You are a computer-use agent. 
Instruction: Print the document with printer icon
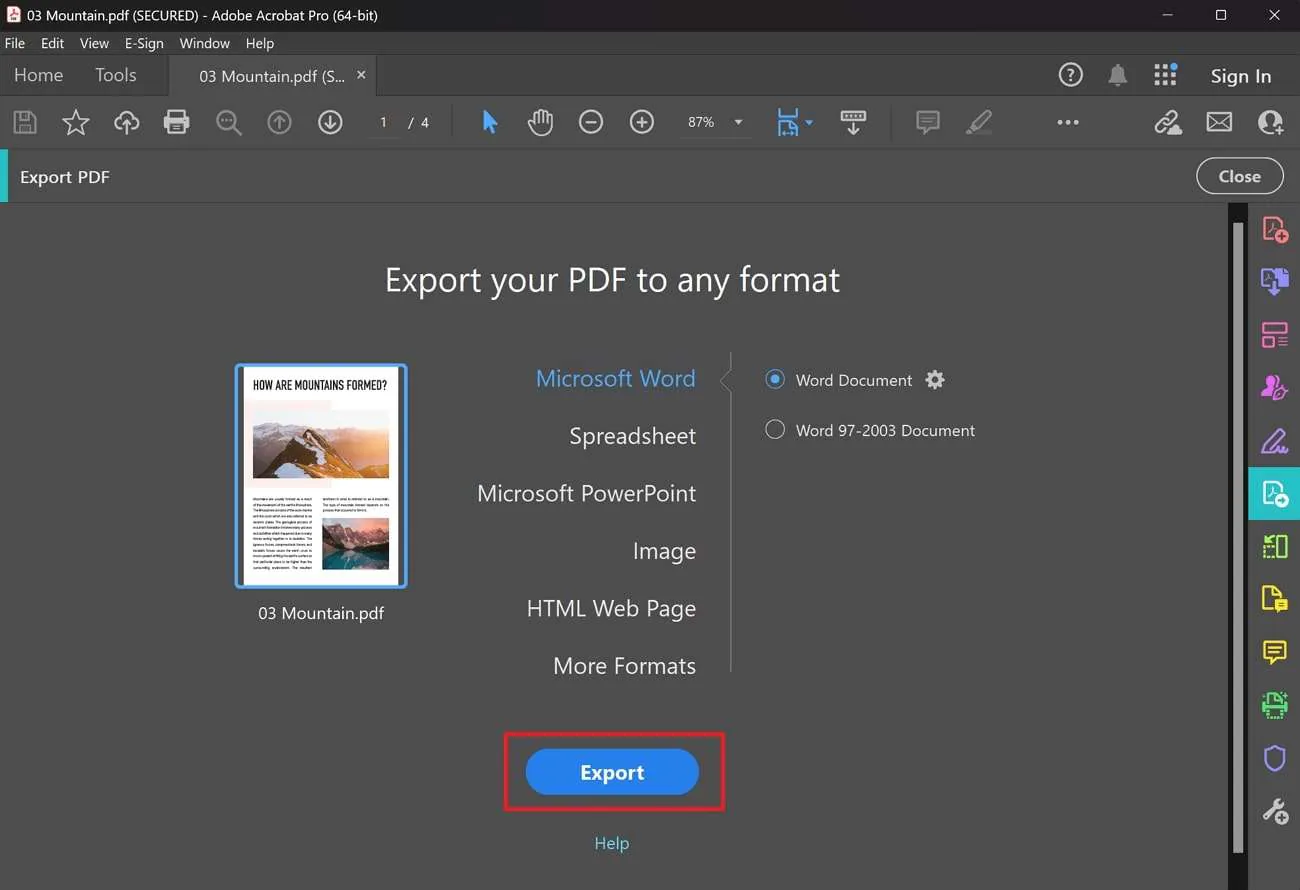point(177,122)
